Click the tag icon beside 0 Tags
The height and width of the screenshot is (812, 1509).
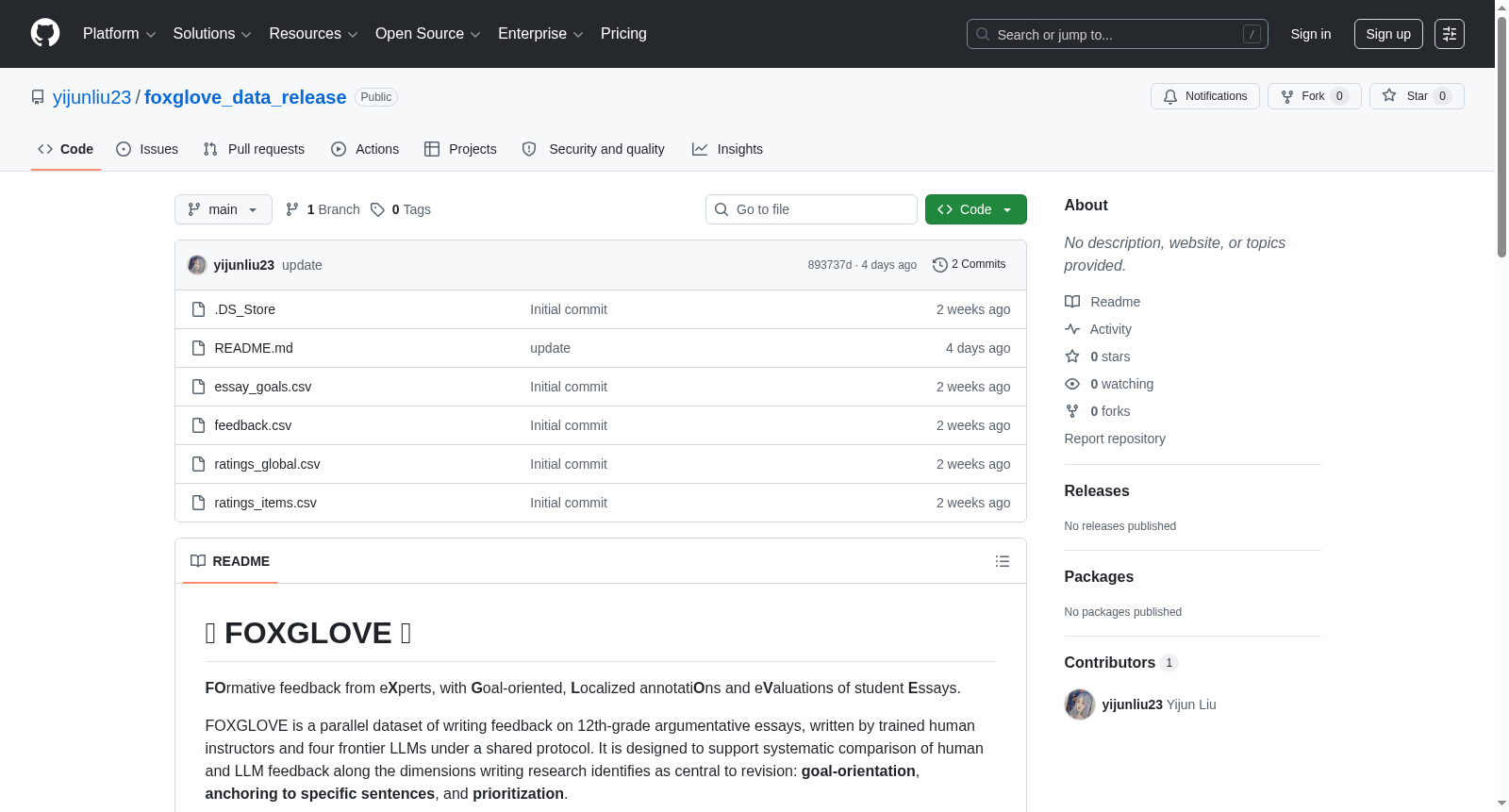tap(377, 209)
